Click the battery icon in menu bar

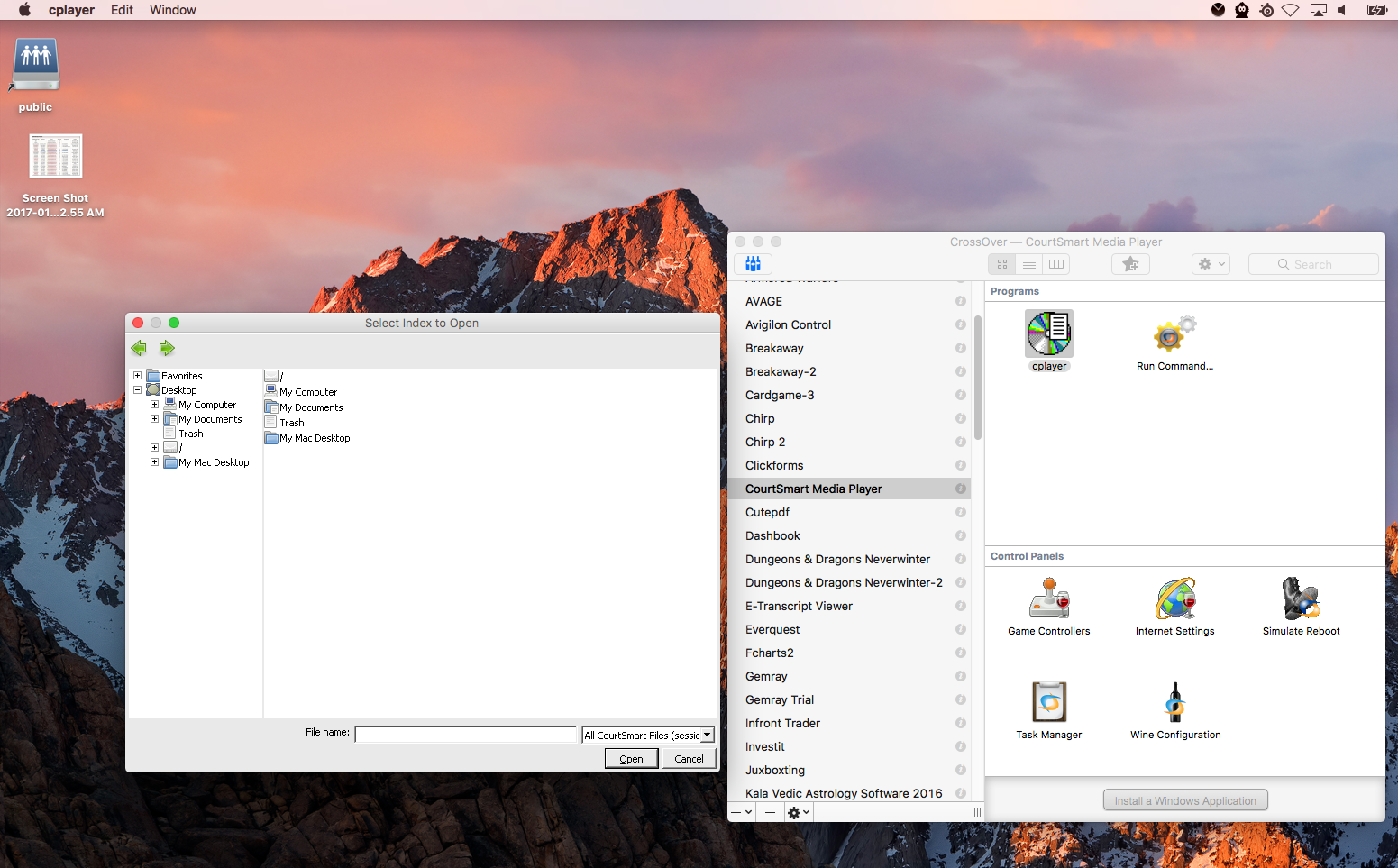[x=1376, y=10]
